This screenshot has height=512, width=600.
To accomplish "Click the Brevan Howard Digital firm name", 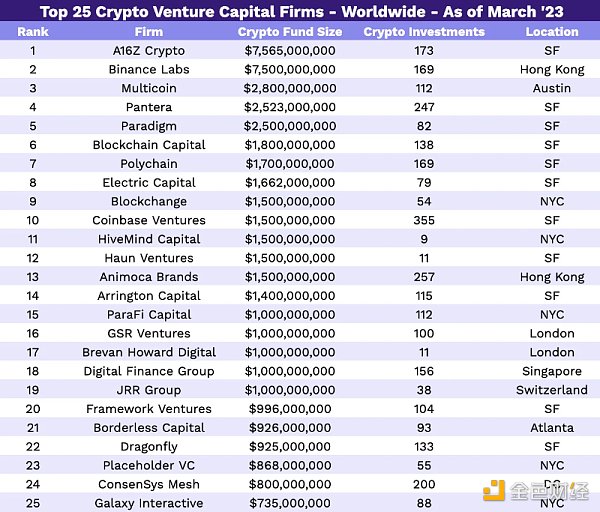I will 148,352.
